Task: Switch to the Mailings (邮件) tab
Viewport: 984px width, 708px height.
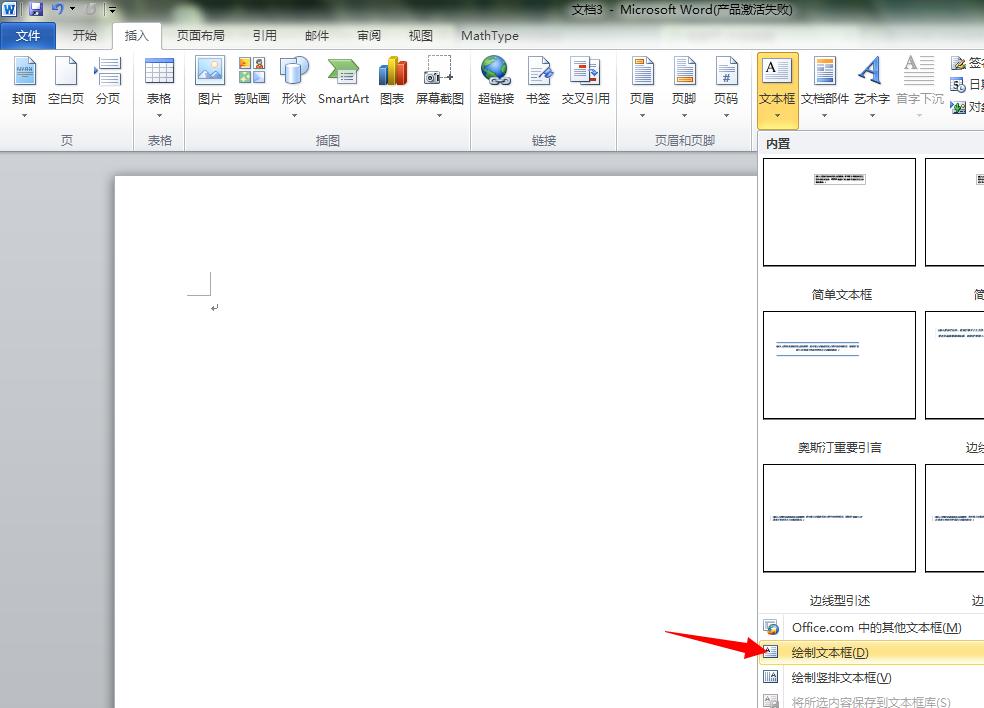Action: [316, 36]
